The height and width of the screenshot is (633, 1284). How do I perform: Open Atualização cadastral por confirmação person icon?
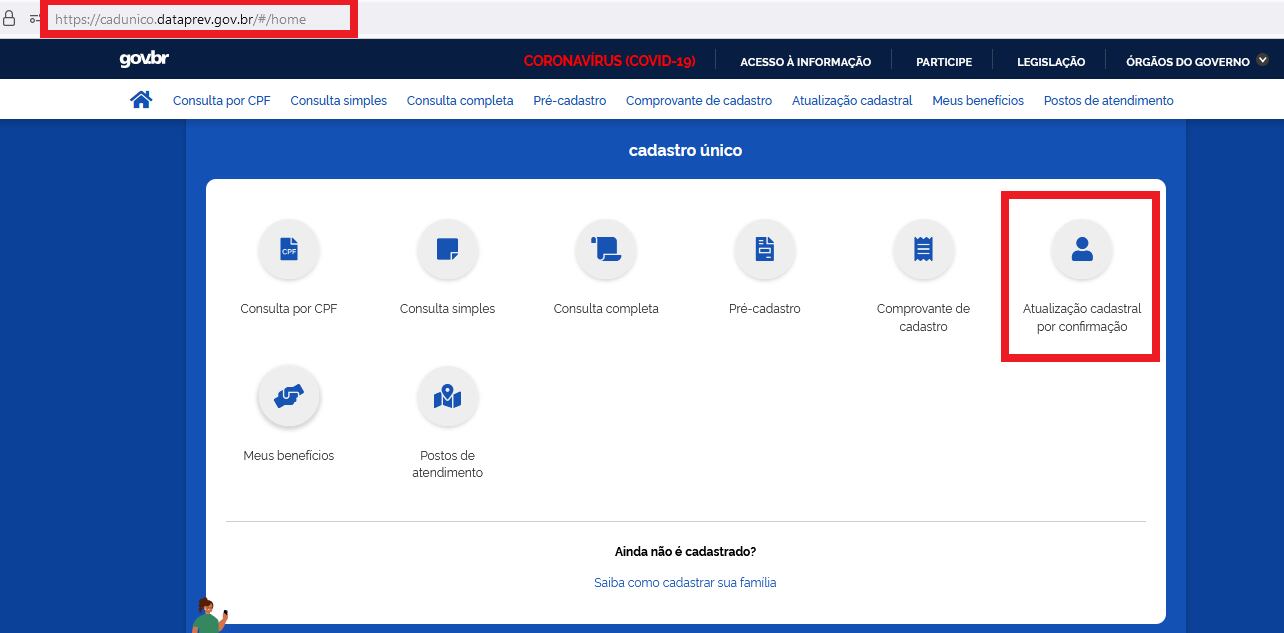1081,250
